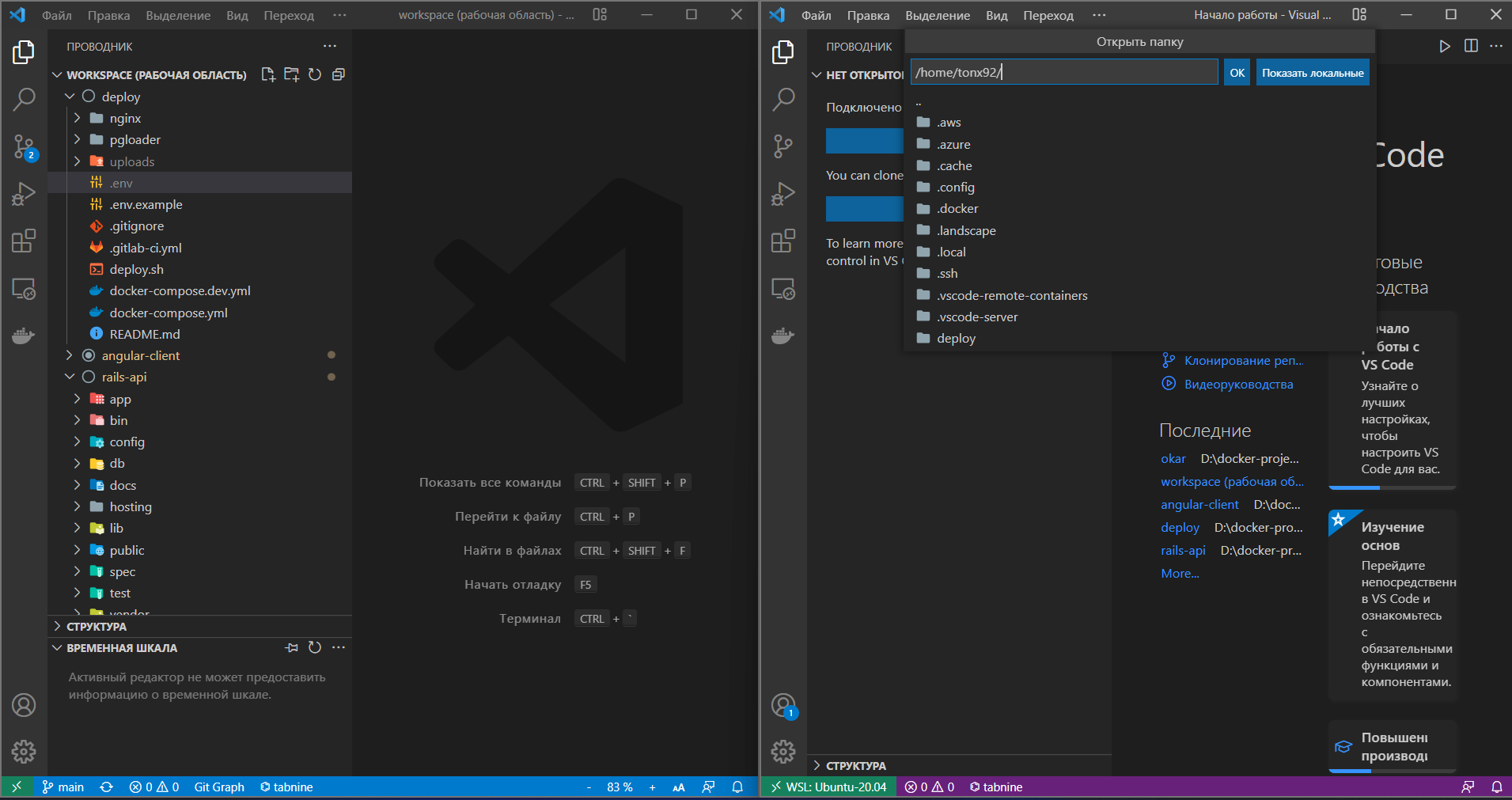Click remote indicator in left status bar

point(17,787)
